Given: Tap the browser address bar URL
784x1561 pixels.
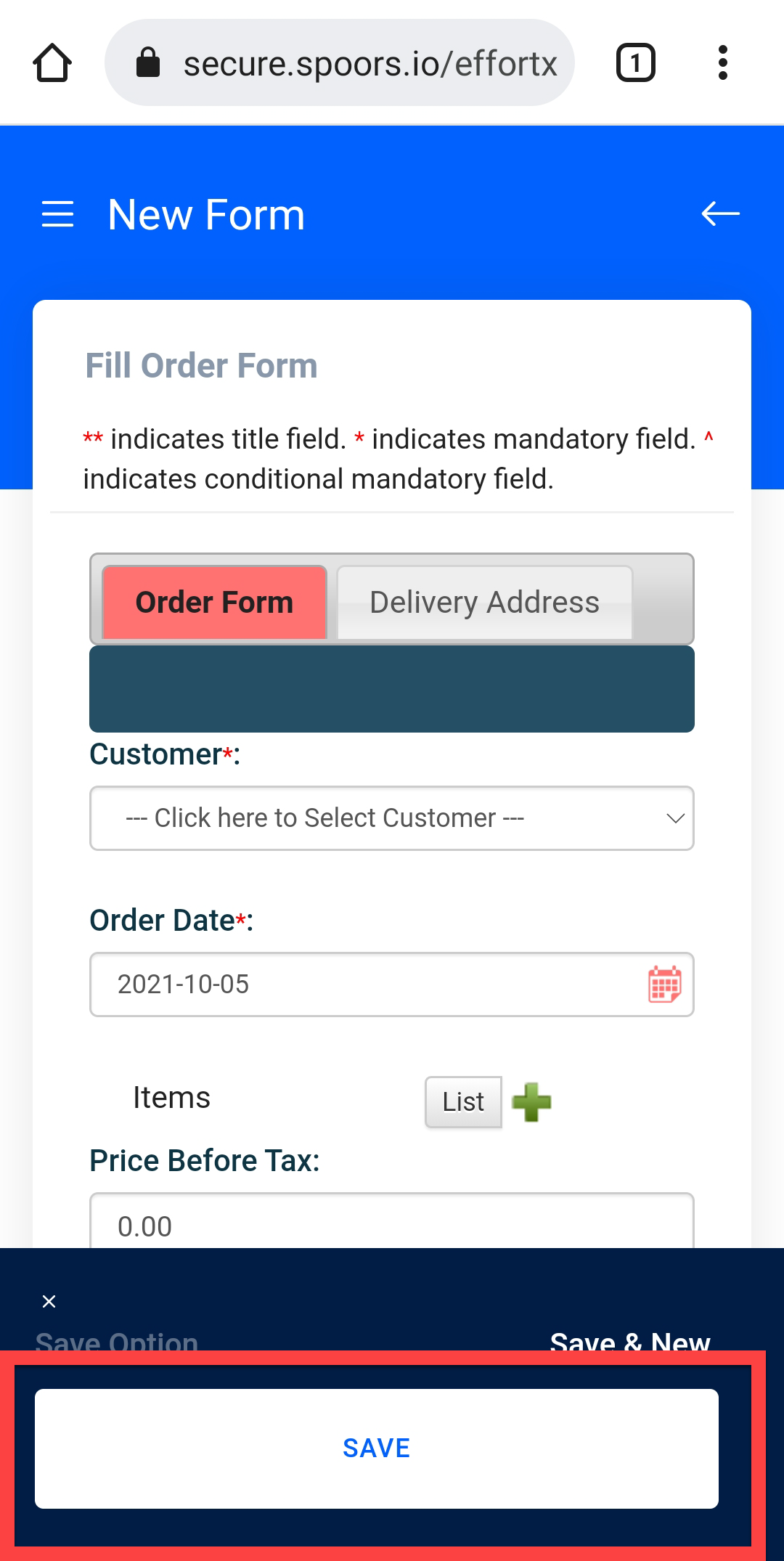Looking at the screenshot, I should [x=370, y=63].
